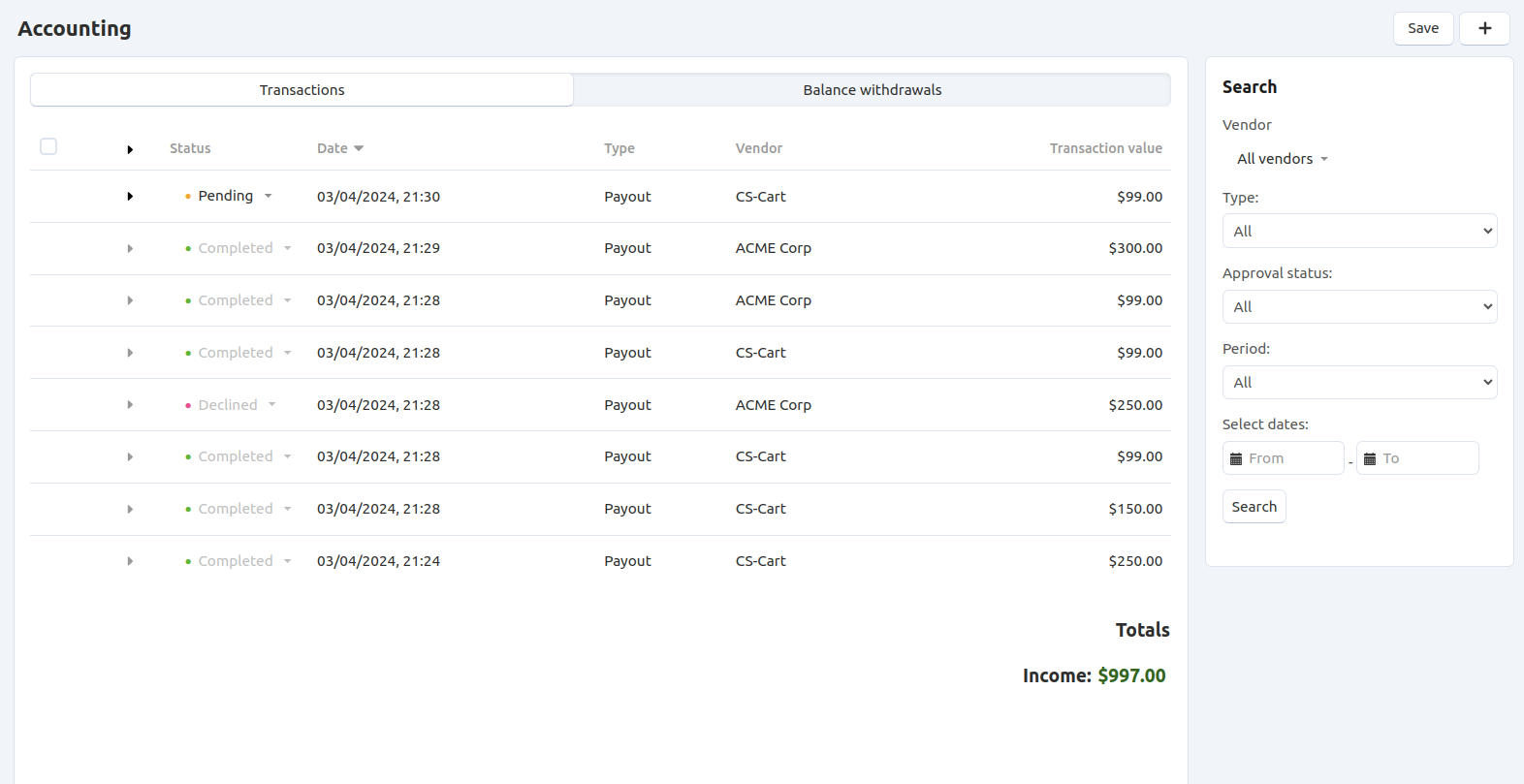
Task: Open Completed status dropdown for 21:24 payout
Action: coord(238,561)
